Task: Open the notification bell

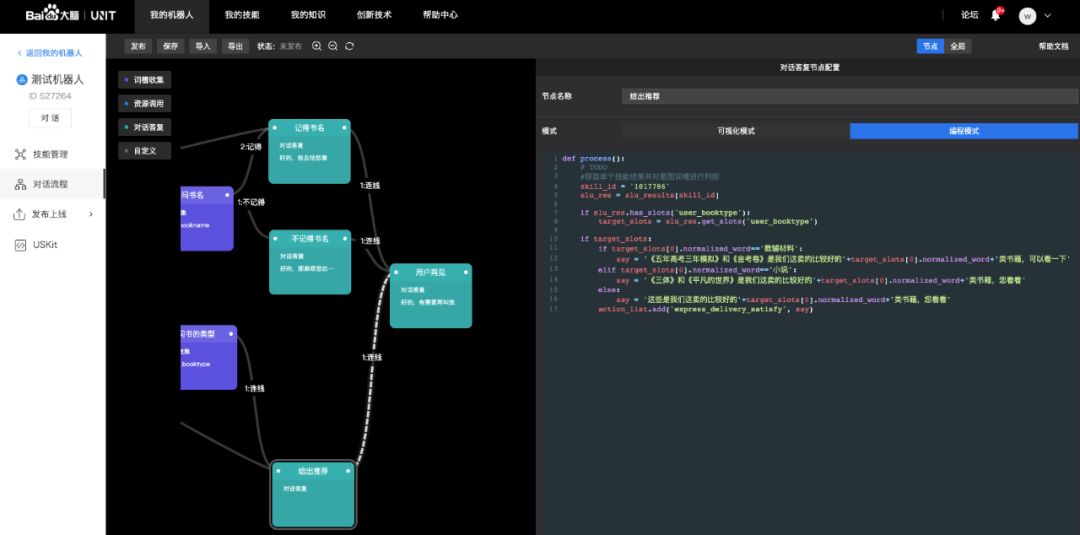Action: 996,15
